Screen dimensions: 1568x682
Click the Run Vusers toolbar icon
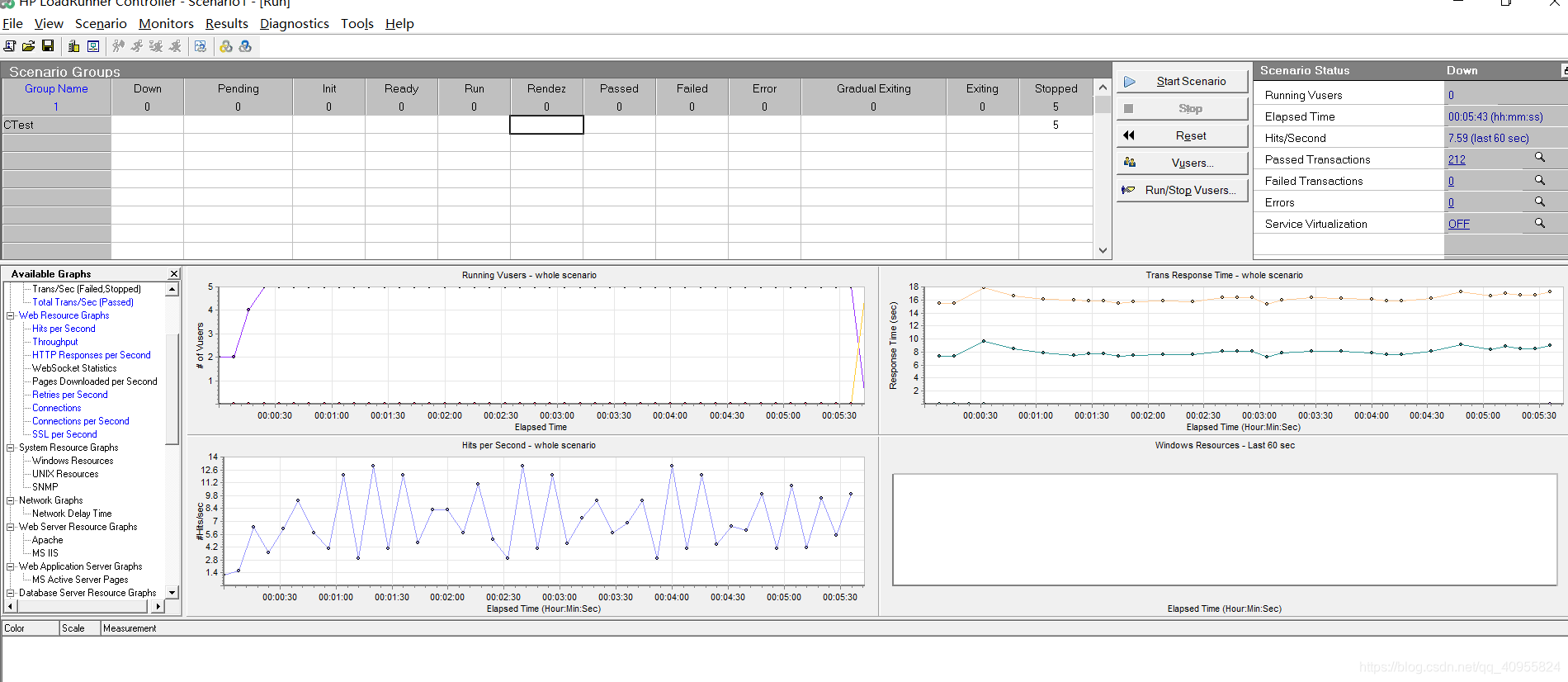(x=137, y=46)
